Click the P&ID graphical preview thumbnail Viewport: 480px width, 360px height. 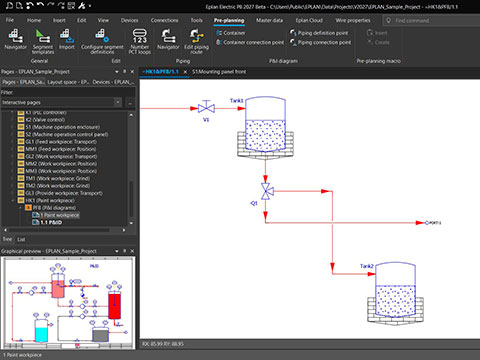click(69, 303)
